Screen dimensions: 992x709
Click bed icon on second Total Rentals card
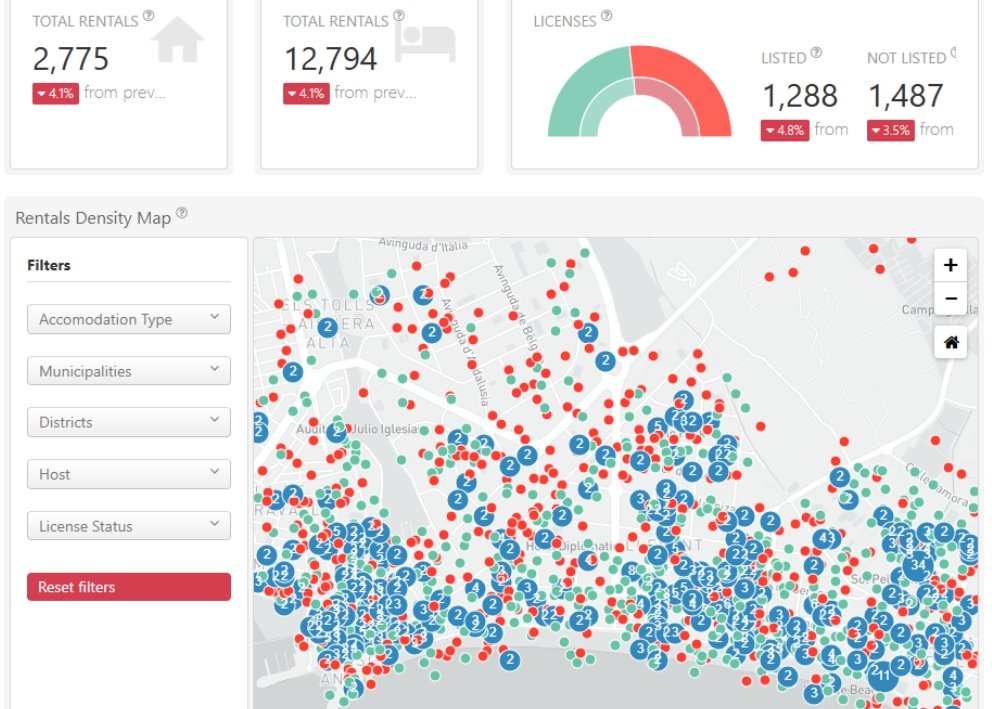coord(426,42)
